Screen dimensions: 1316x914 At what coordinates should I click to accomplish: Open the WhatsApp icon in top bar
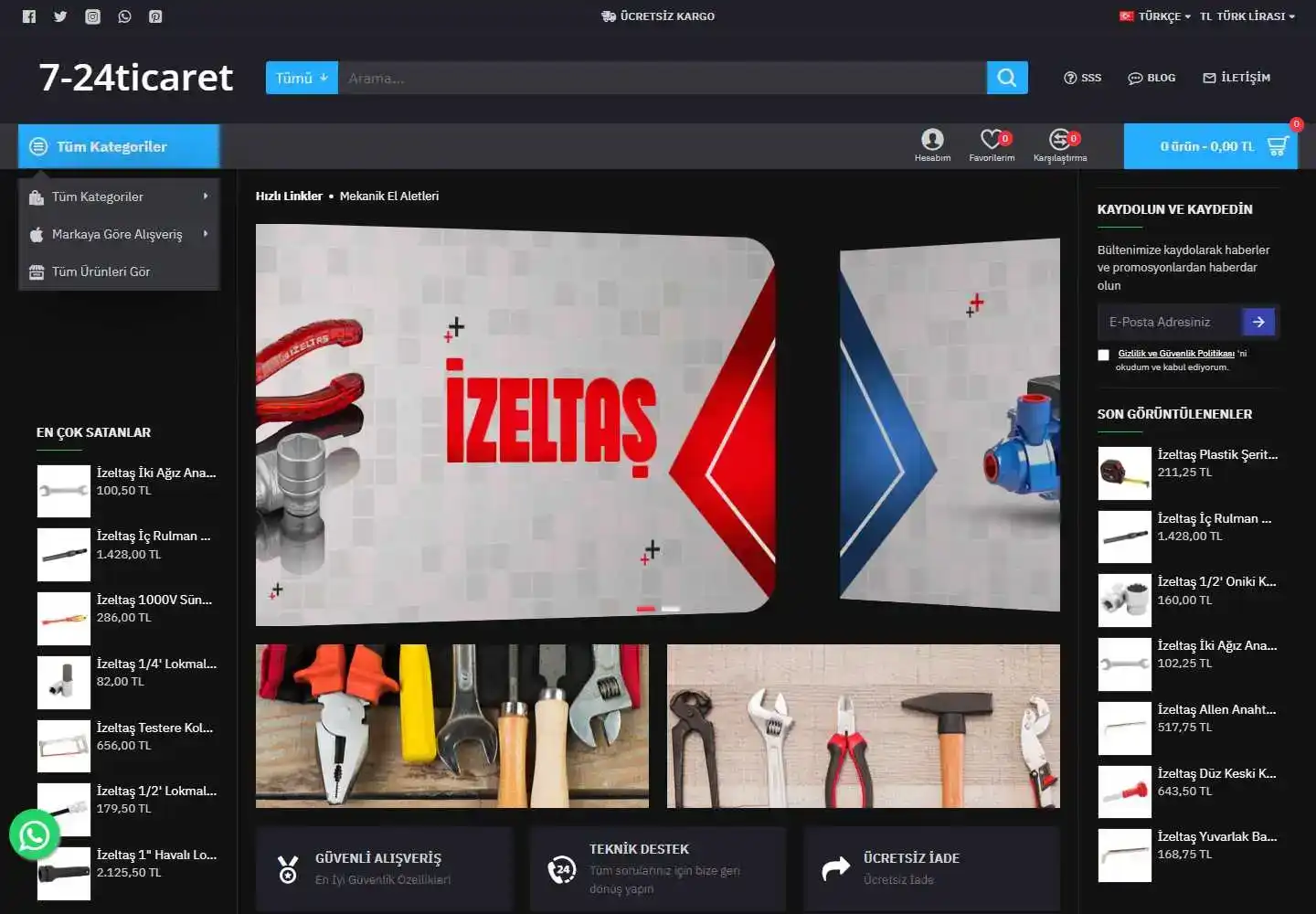(124, 16)
